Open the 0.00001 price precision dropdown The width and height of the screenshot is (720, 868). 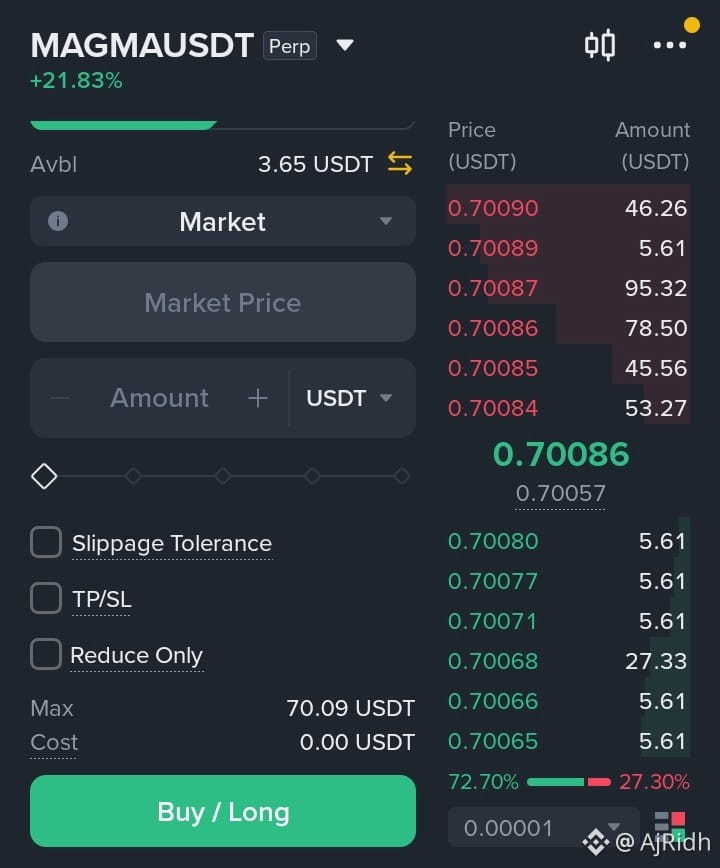tap(543, 828)
